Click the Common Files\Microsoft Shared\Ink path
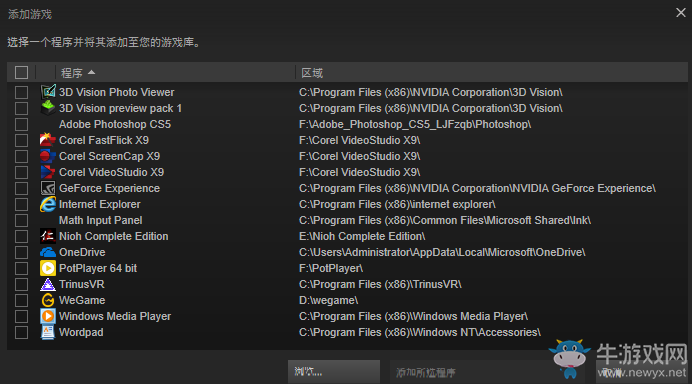Viewport: 692px width, 384px height. 445,220
